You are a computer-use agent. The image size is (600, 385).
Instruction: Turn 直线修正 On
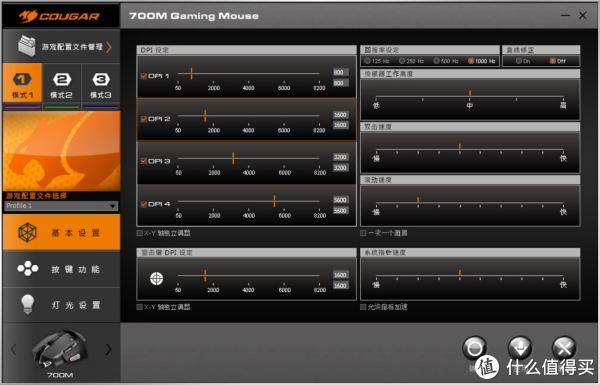coord(518,61)
